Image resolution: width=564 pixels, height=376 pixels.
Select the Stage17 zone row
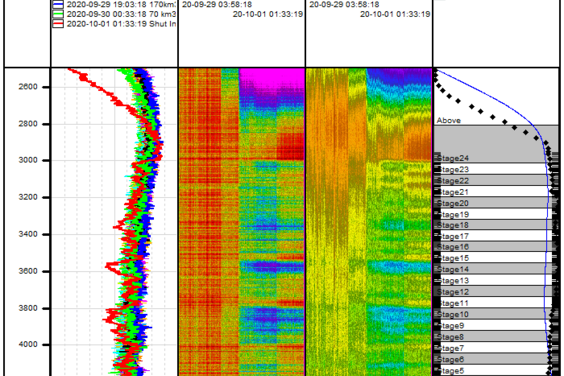pos(496,236)
